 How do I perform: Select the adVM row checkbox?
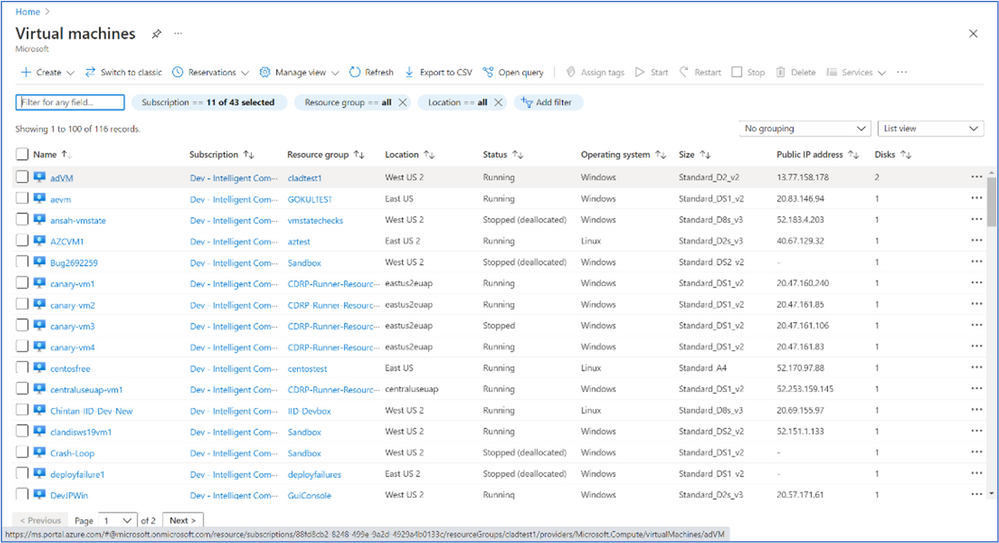[22, 177]
